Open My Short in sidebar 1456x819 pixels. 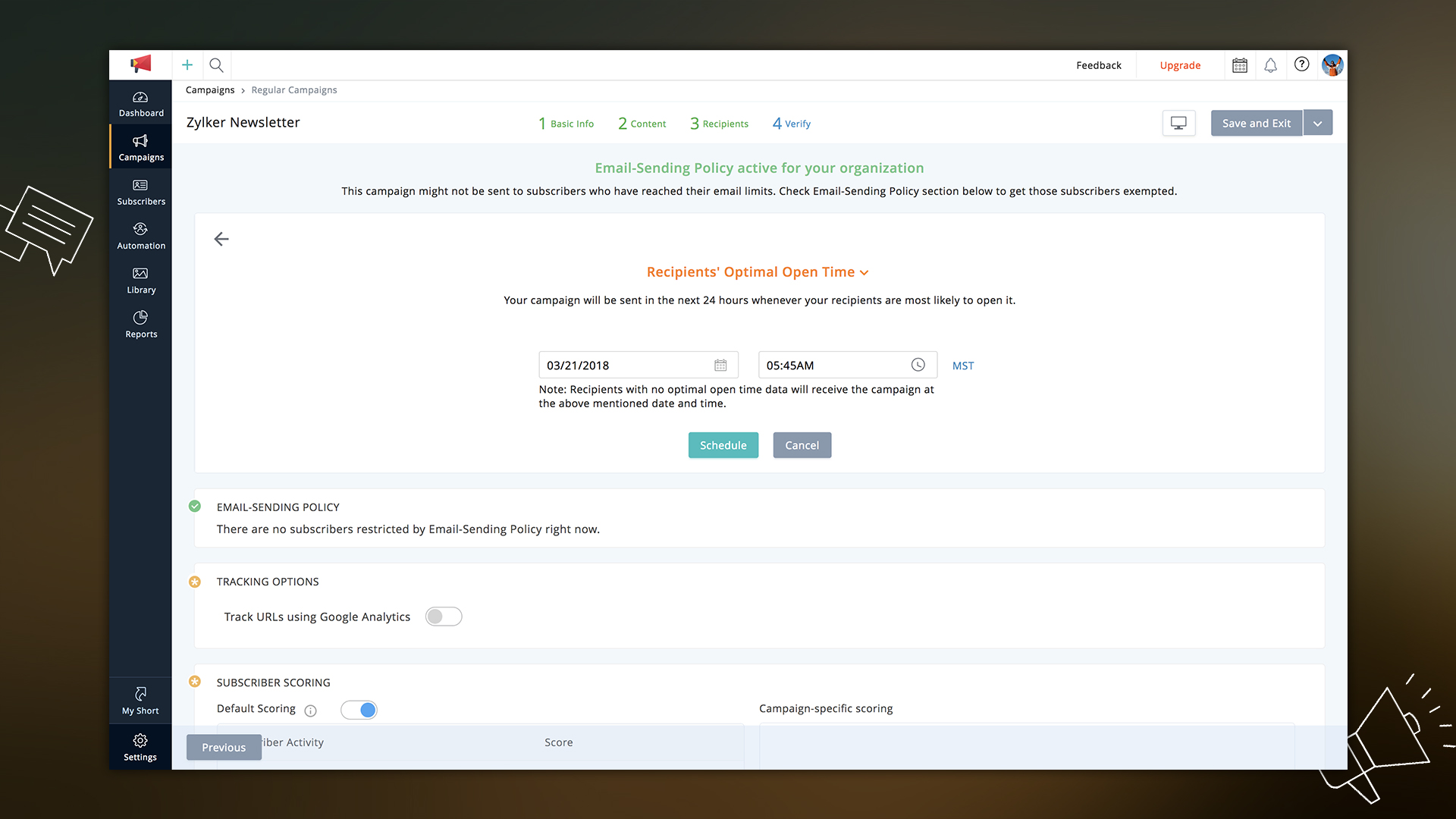point(140,701)
